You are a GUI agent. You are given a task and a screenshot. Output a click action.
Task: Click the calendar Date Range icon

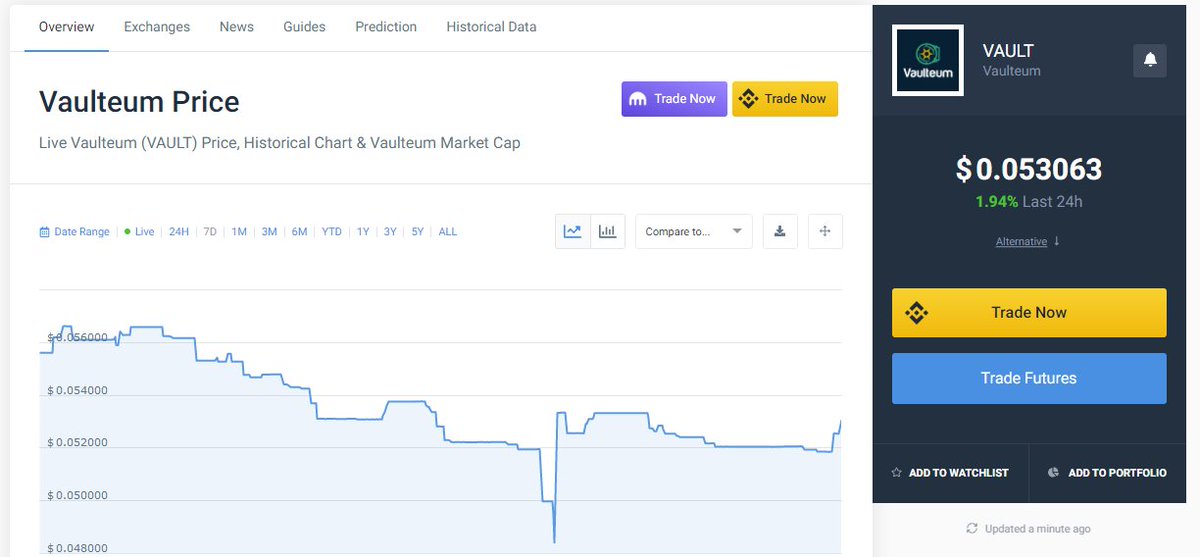(x=44, y=232)
